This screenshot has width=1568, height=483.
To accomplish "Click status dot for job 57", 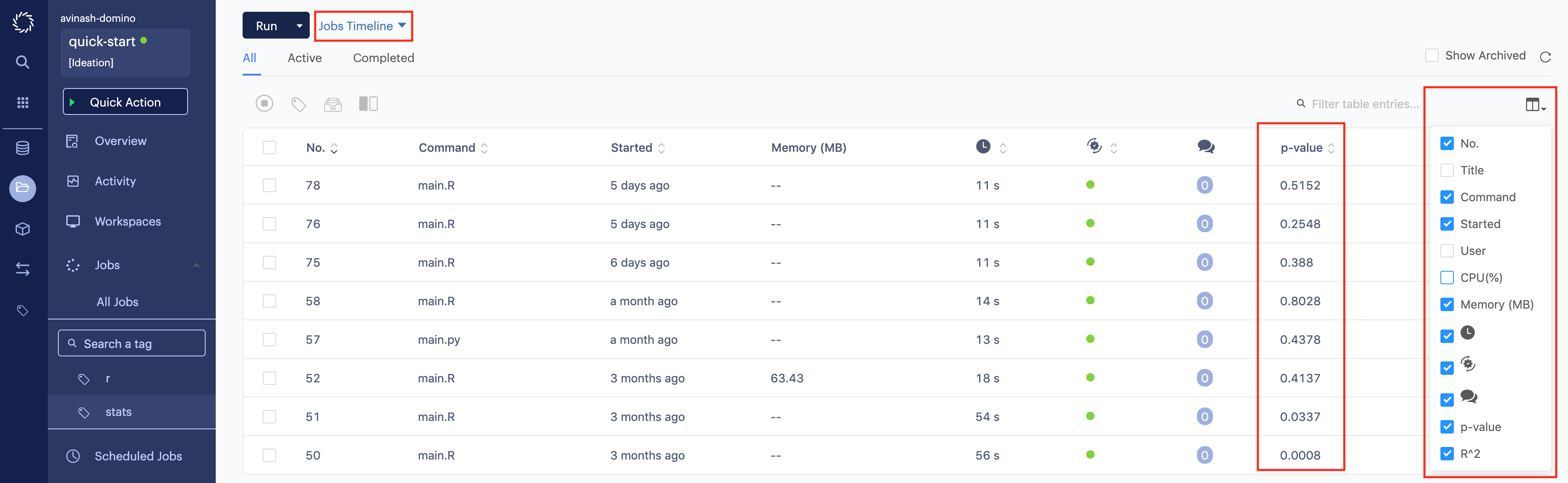I will 1090,339.
